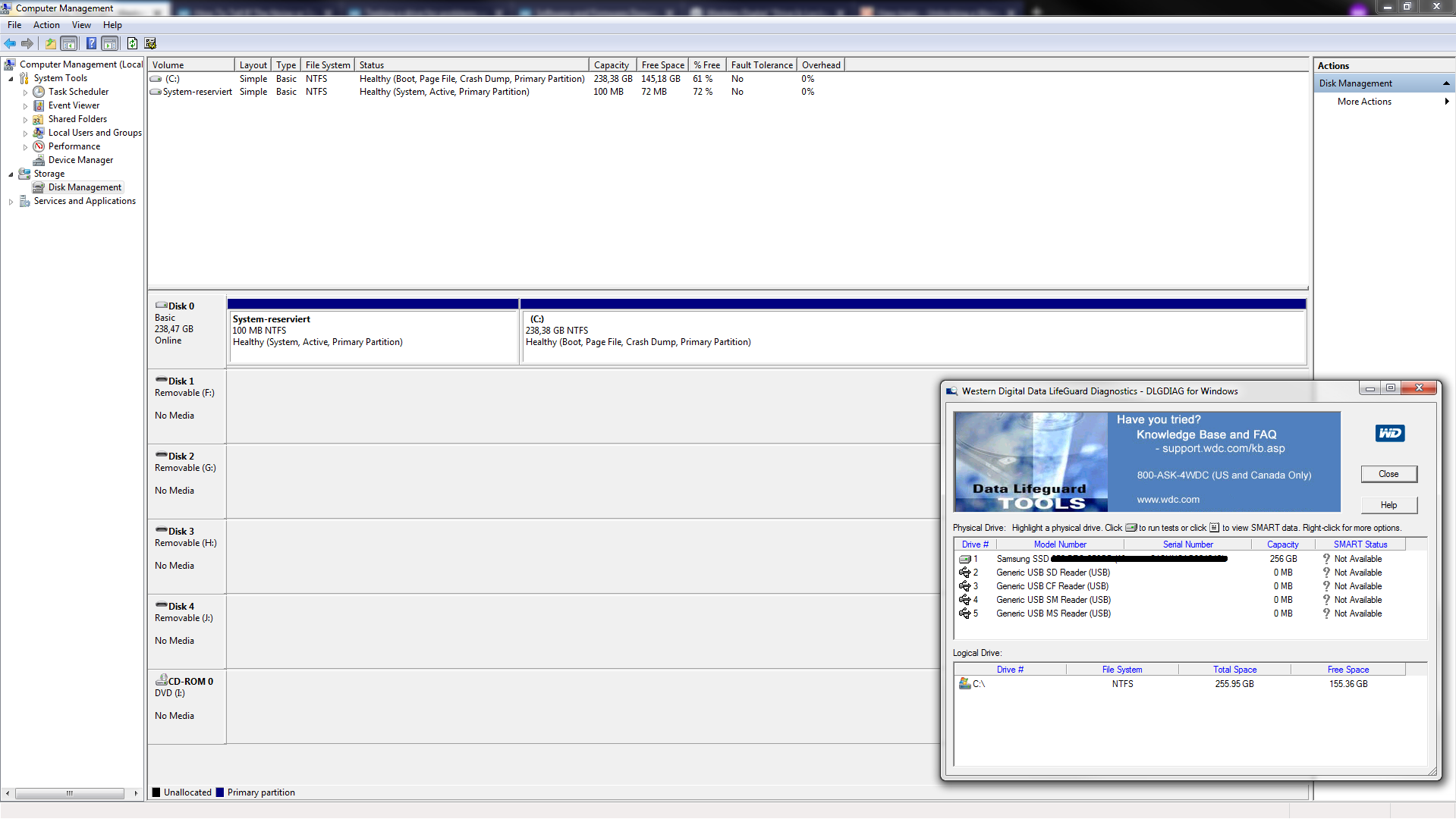
Task: Click drive icon of Samsung SSD row
Action: 964,559
